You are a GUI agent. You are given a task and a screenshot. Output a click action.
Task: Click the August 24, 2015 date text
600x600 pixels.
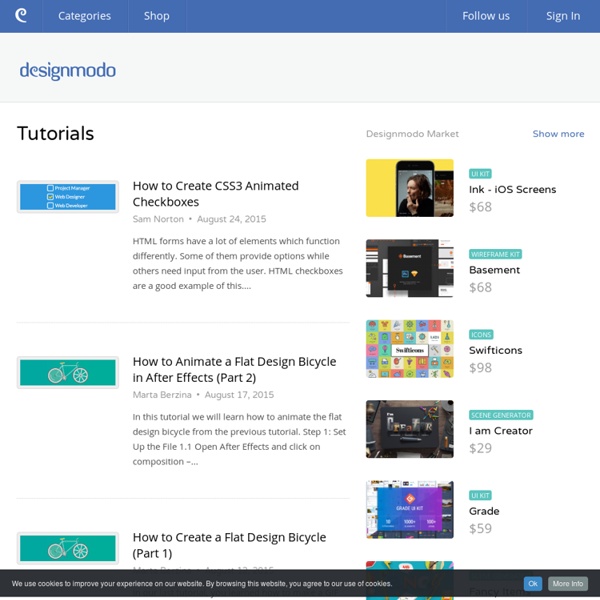tap(232, 219)
